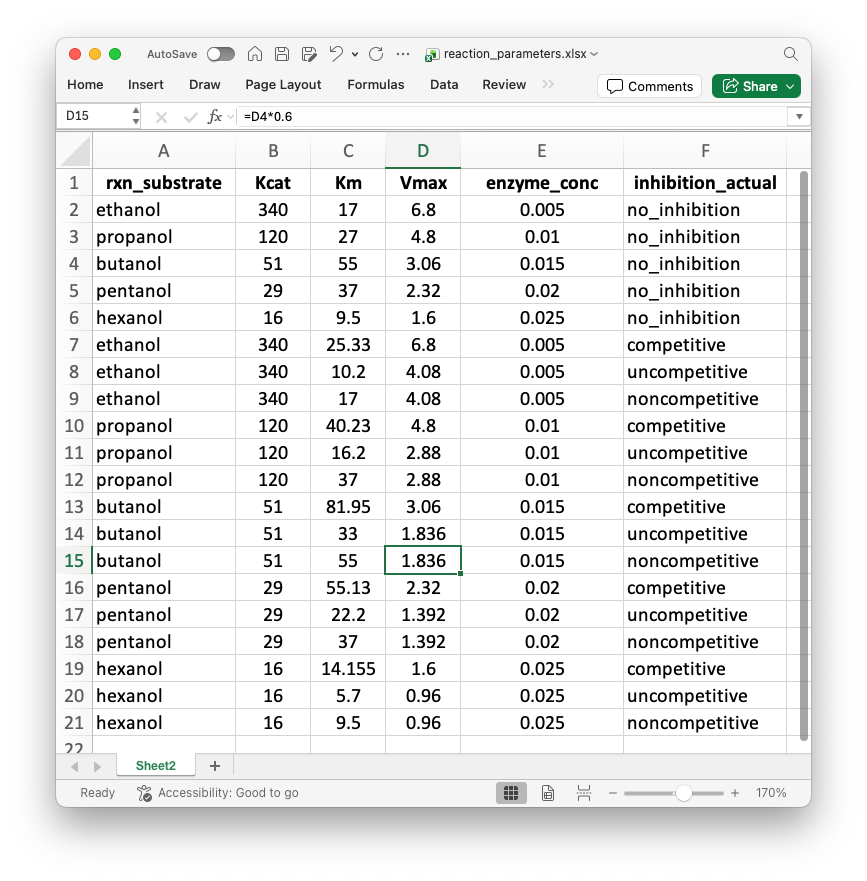Open the Undo history dropdown arrow
Image resolution: width=867 pixels, height=881 pixels.
point(354,55)
